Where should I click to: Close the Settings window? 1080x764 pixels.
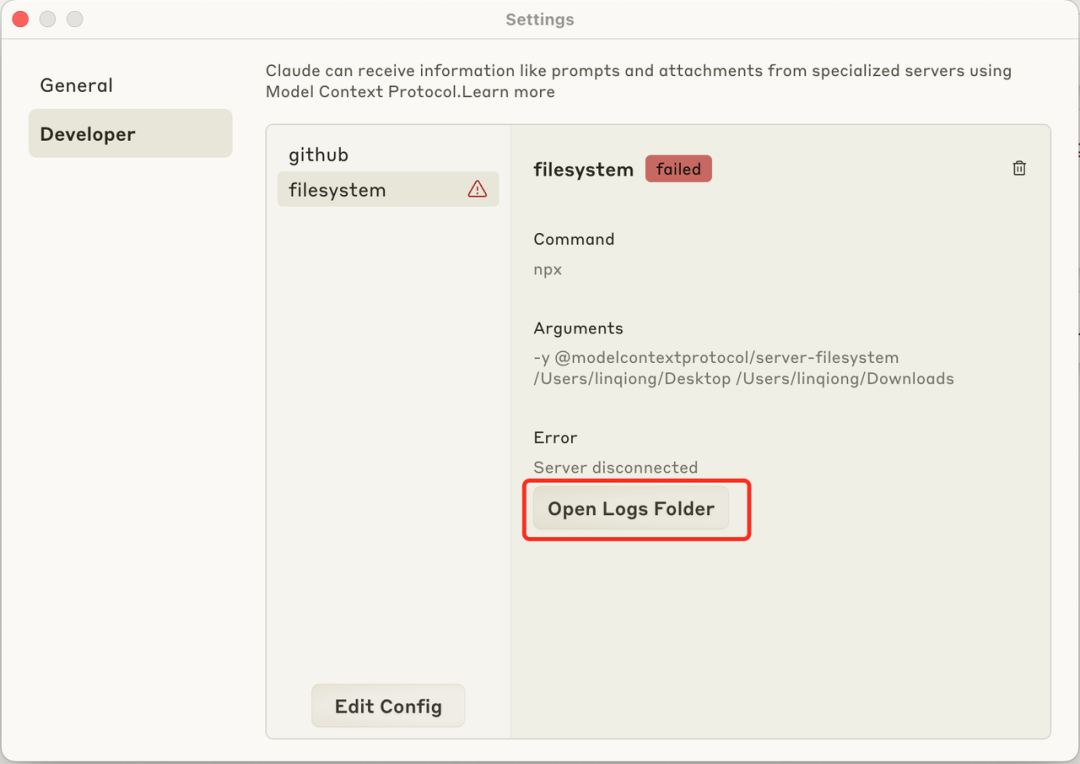point(21,19)
